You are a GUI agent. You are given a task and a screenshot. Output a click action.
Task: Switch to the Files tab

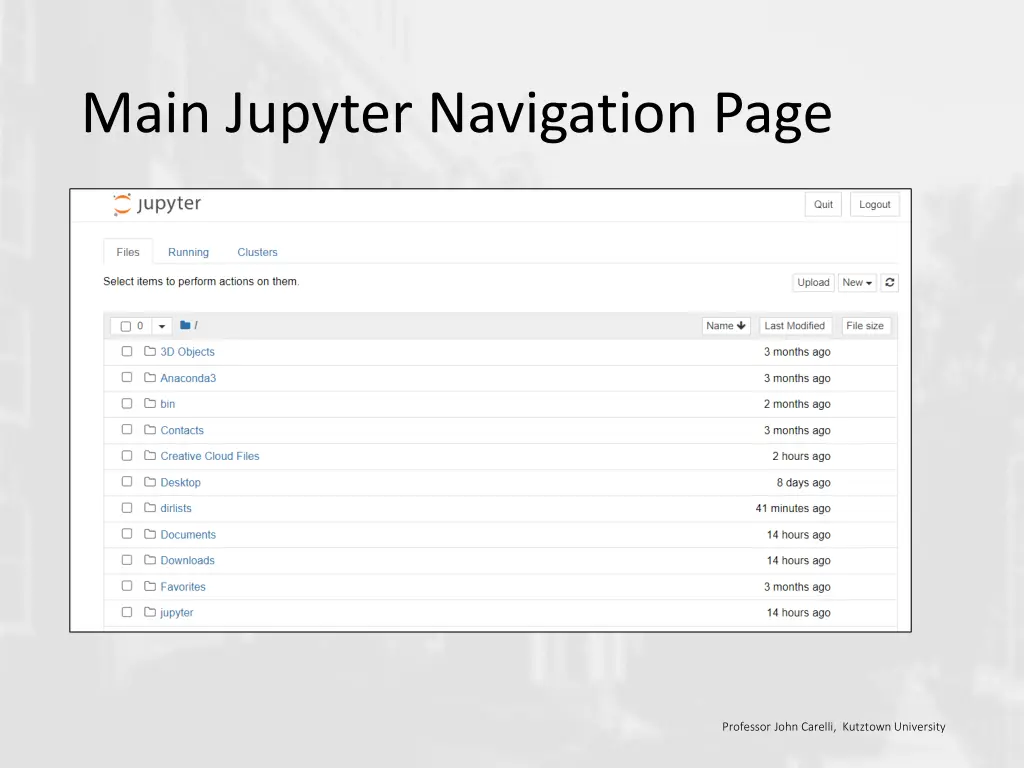(x=128, y=252)
